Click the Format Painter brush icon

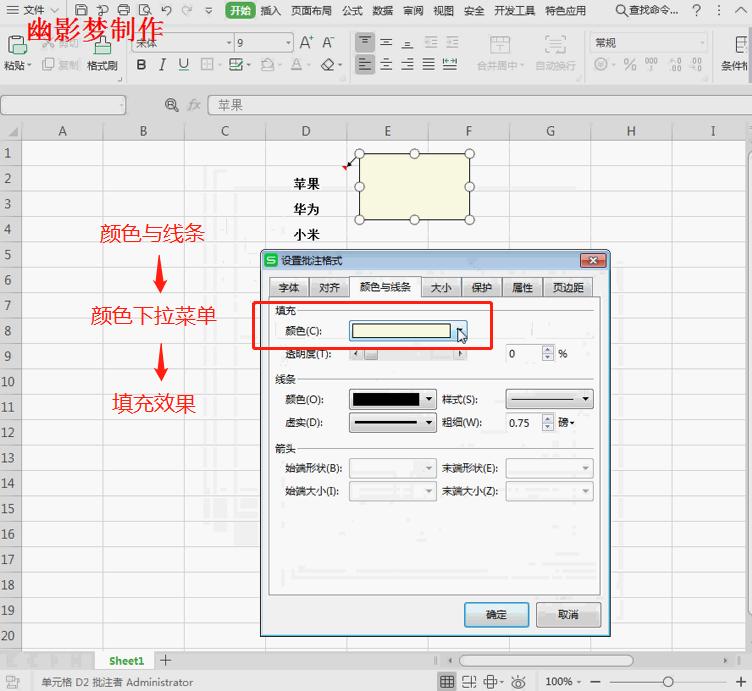click(102, 46)
